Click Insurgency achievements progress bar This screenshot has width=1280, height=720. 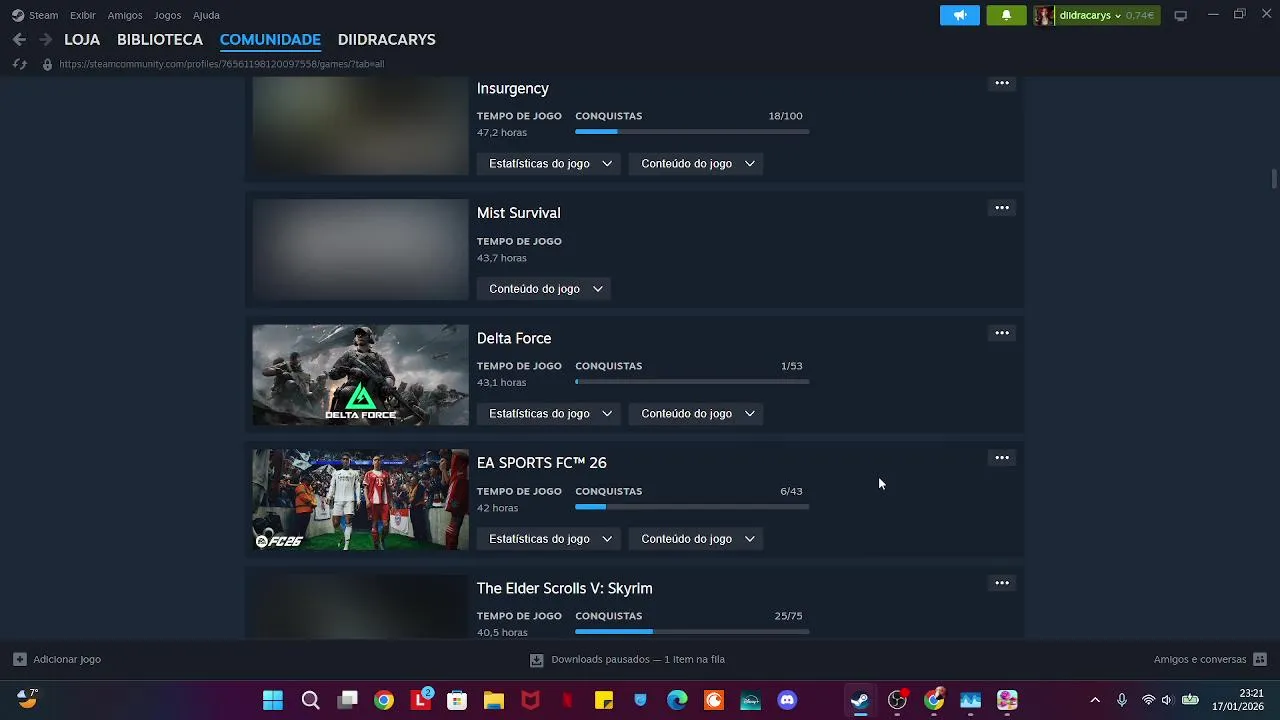pos(692,132)
